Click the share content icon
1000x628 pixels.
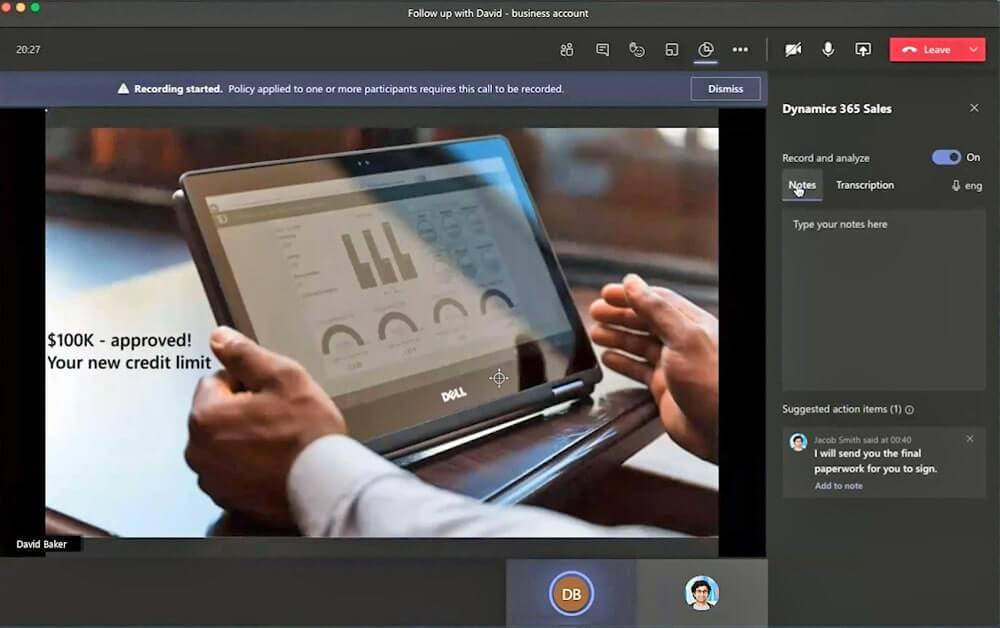point(863,49)
